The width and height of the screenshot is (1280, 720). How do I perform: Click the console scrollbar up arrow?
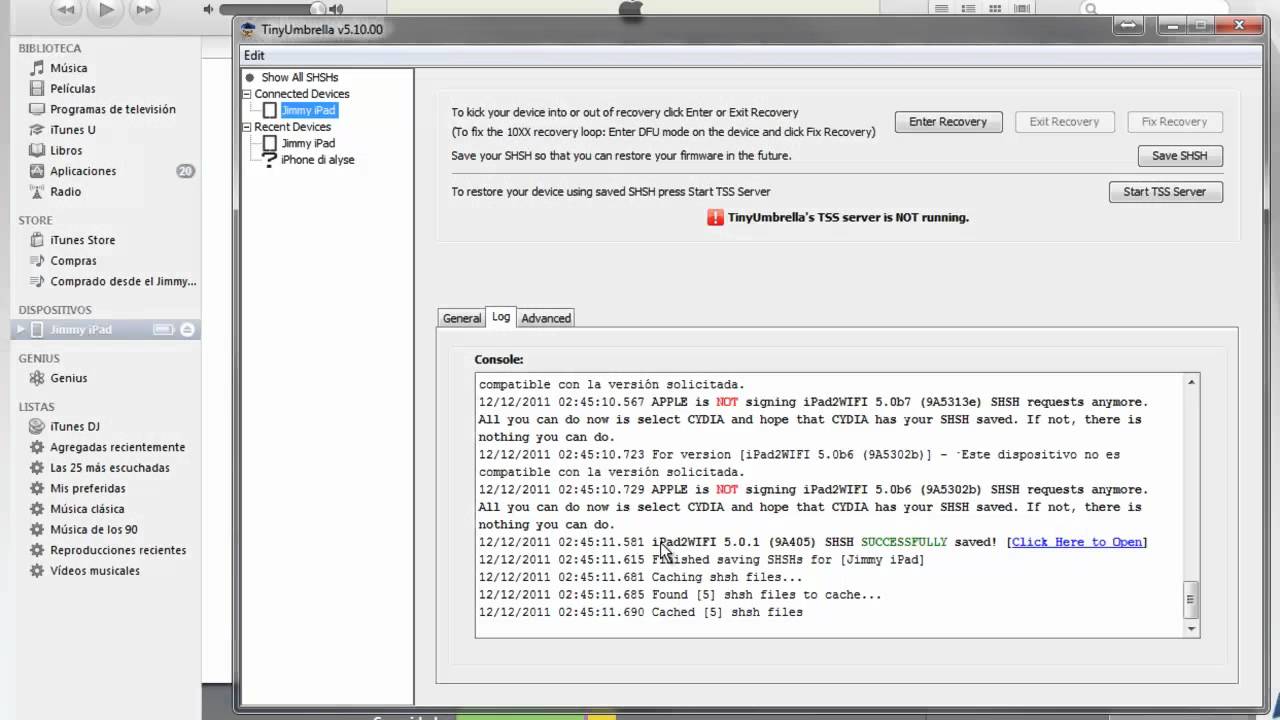1190,382
